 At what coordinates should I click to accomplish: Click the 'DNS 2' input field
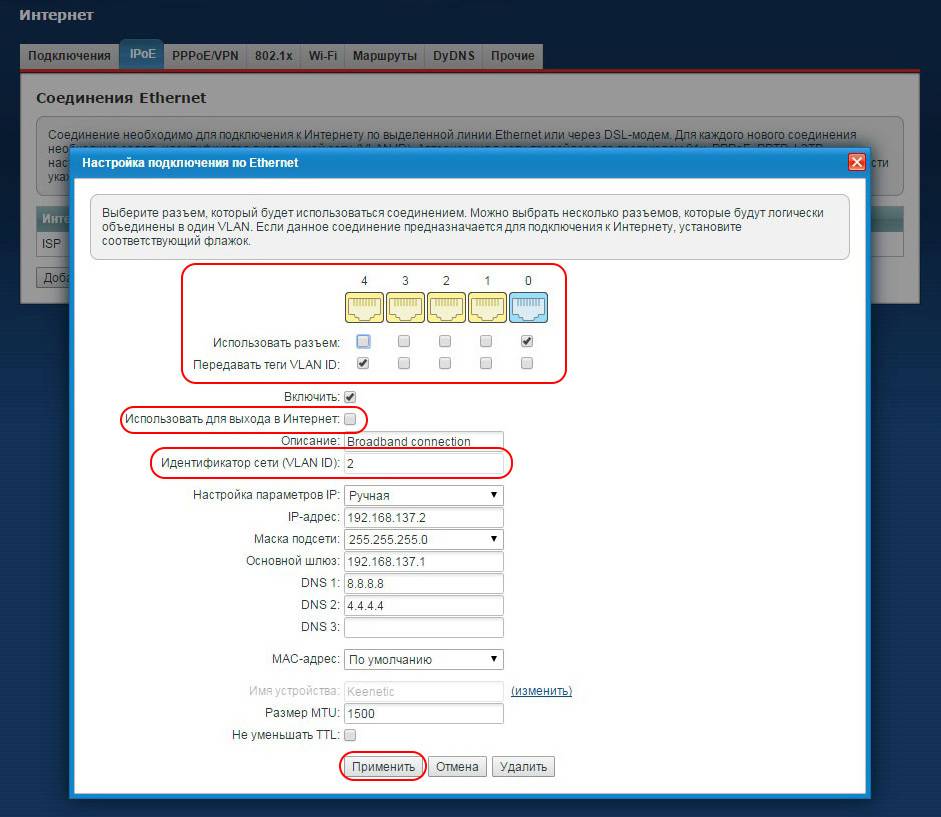pyautogui.click(x=424, y=605)
